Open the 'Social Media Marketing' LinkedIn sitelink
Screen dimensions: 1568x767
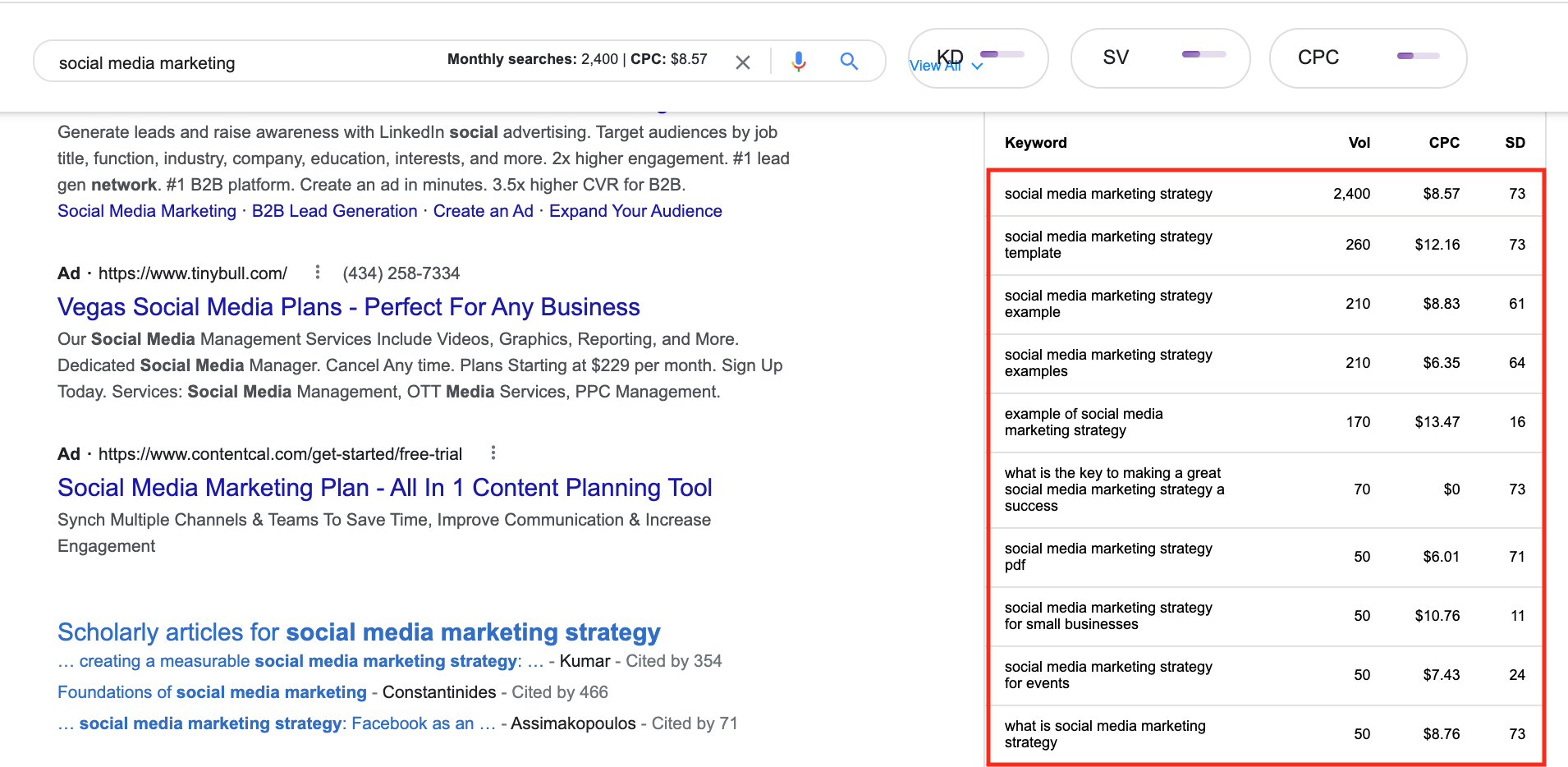(146, 210)
